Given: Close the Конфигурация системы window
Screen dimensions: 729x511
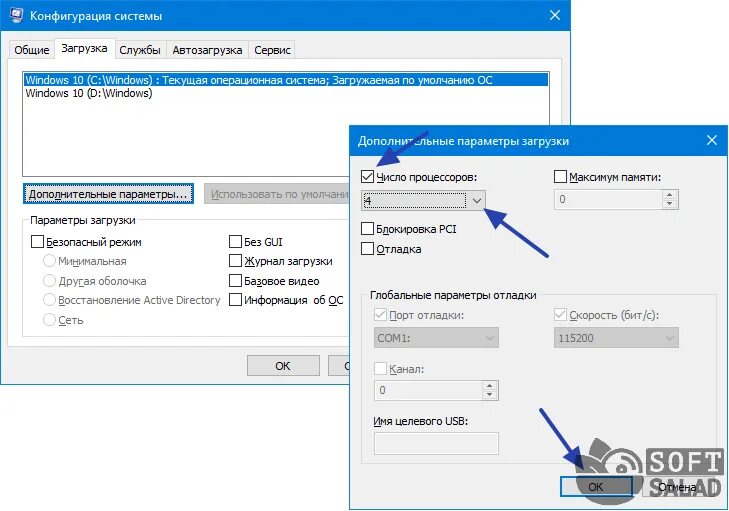Looking at the screenshot, I should pos(555,15).
